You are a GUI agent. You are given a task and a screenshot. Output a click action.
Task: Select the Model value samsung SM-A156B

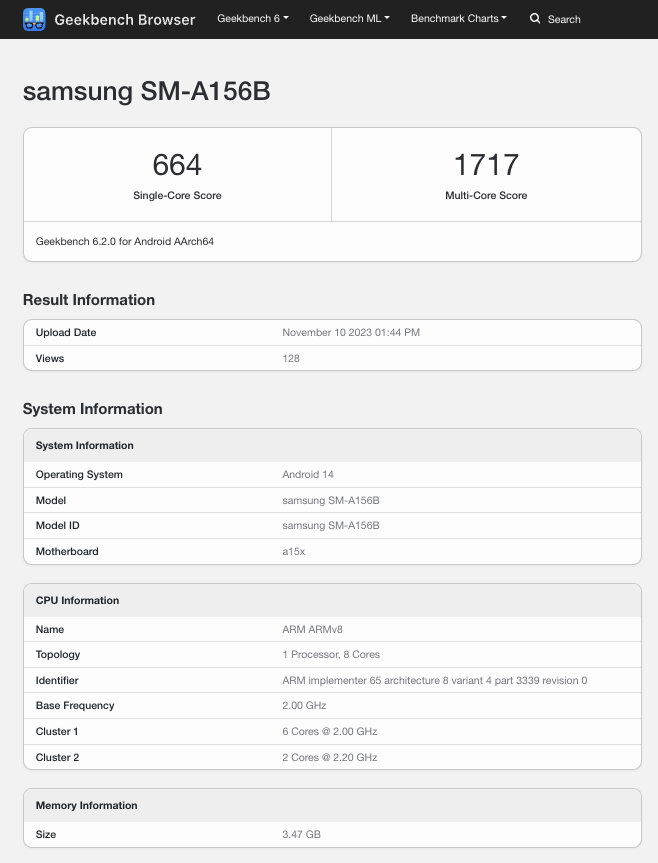point(331,500)
